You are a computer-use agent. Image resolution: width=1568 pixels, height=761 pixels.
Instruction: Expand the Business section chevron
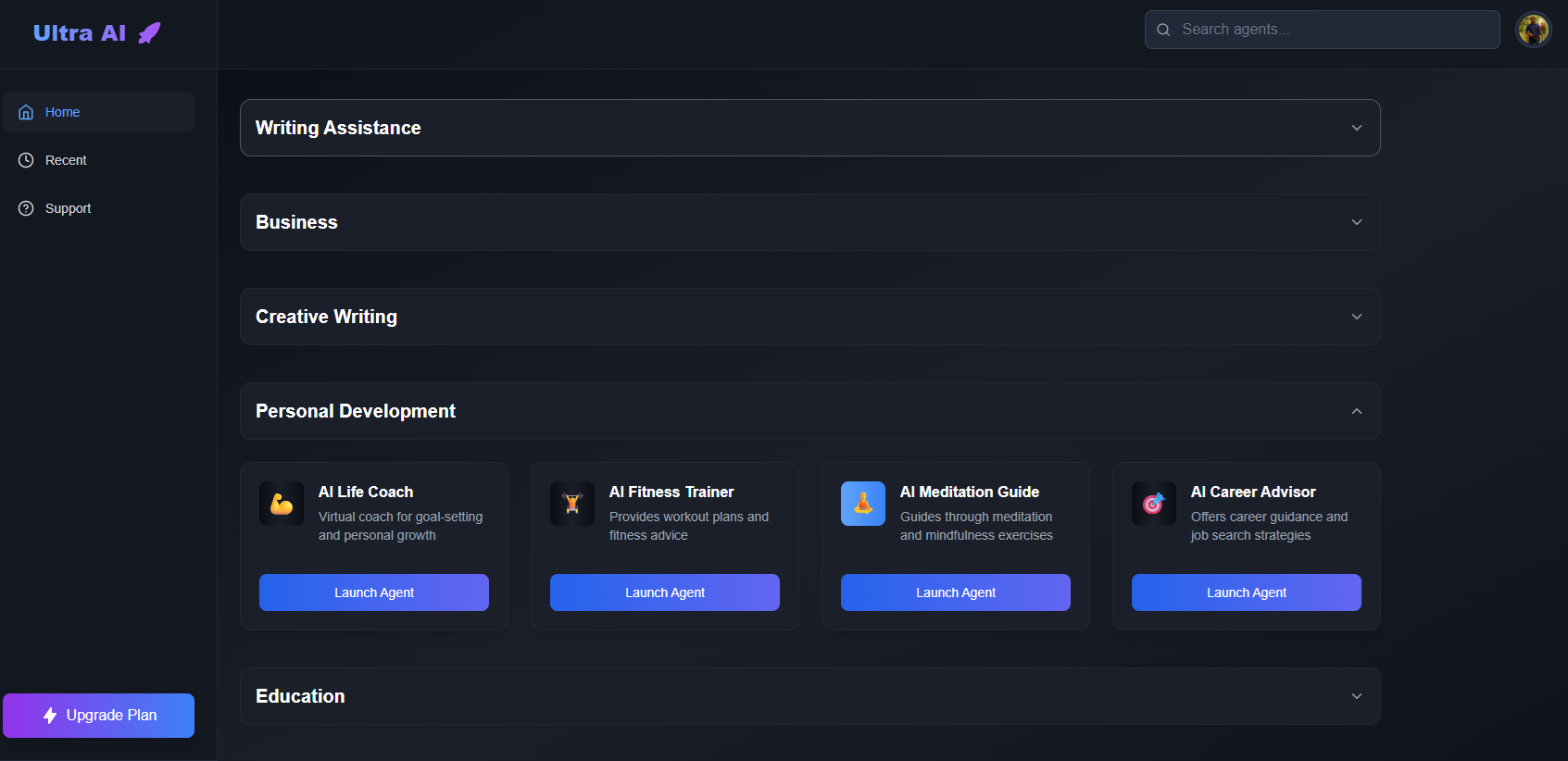[1357, 222]
